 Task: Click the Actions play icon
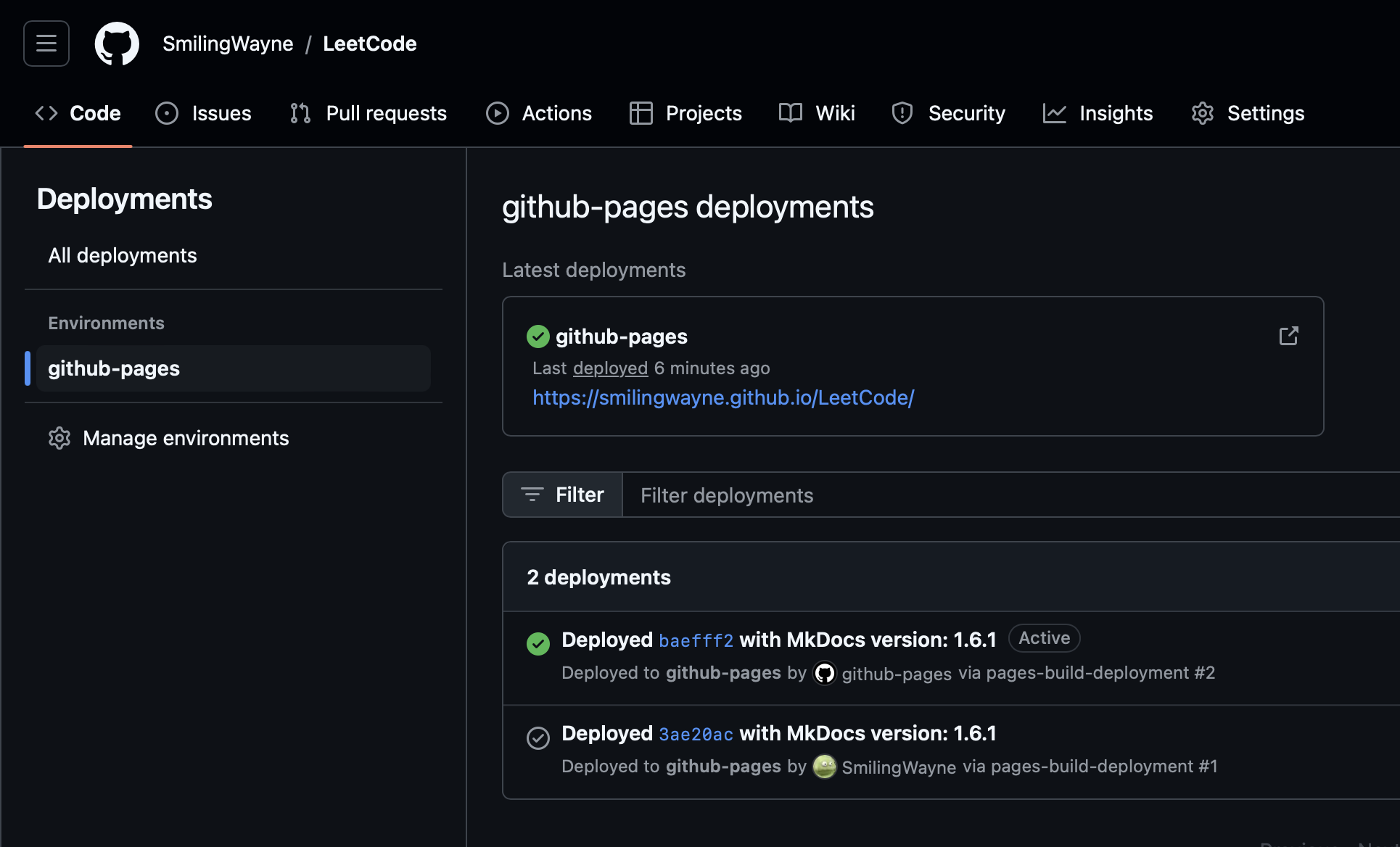point(498,113)
